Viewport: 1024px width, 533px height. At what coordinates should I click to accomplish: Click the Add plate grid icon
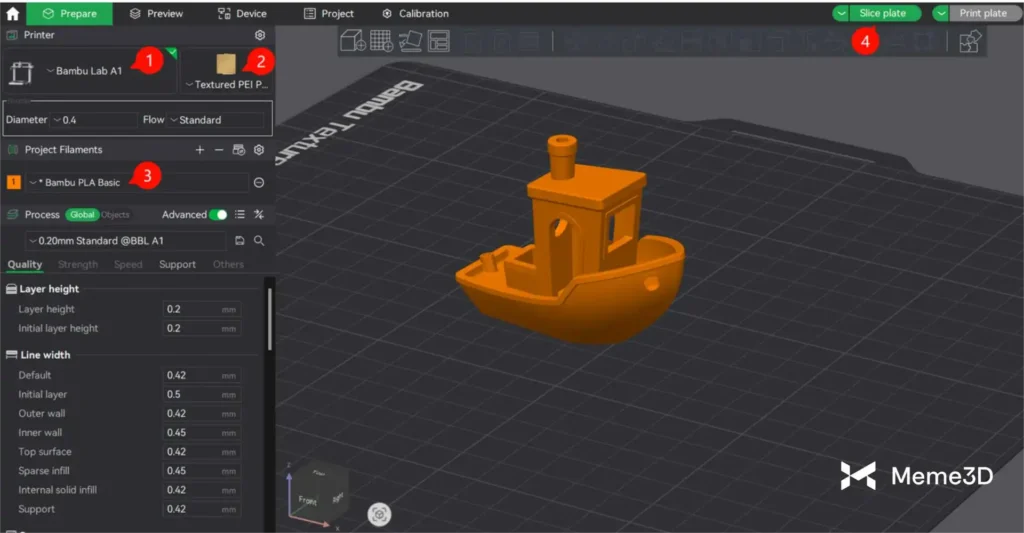(381, 41)
